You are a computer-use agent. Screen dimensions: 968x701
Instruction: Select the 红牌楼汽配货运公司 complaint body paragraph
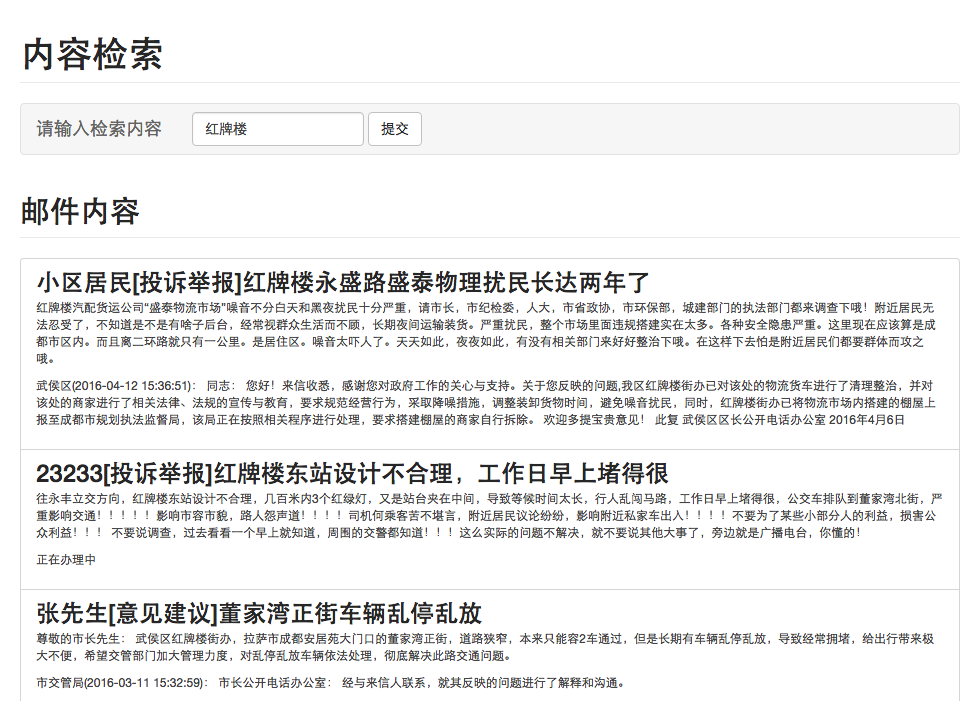[486, 333]
